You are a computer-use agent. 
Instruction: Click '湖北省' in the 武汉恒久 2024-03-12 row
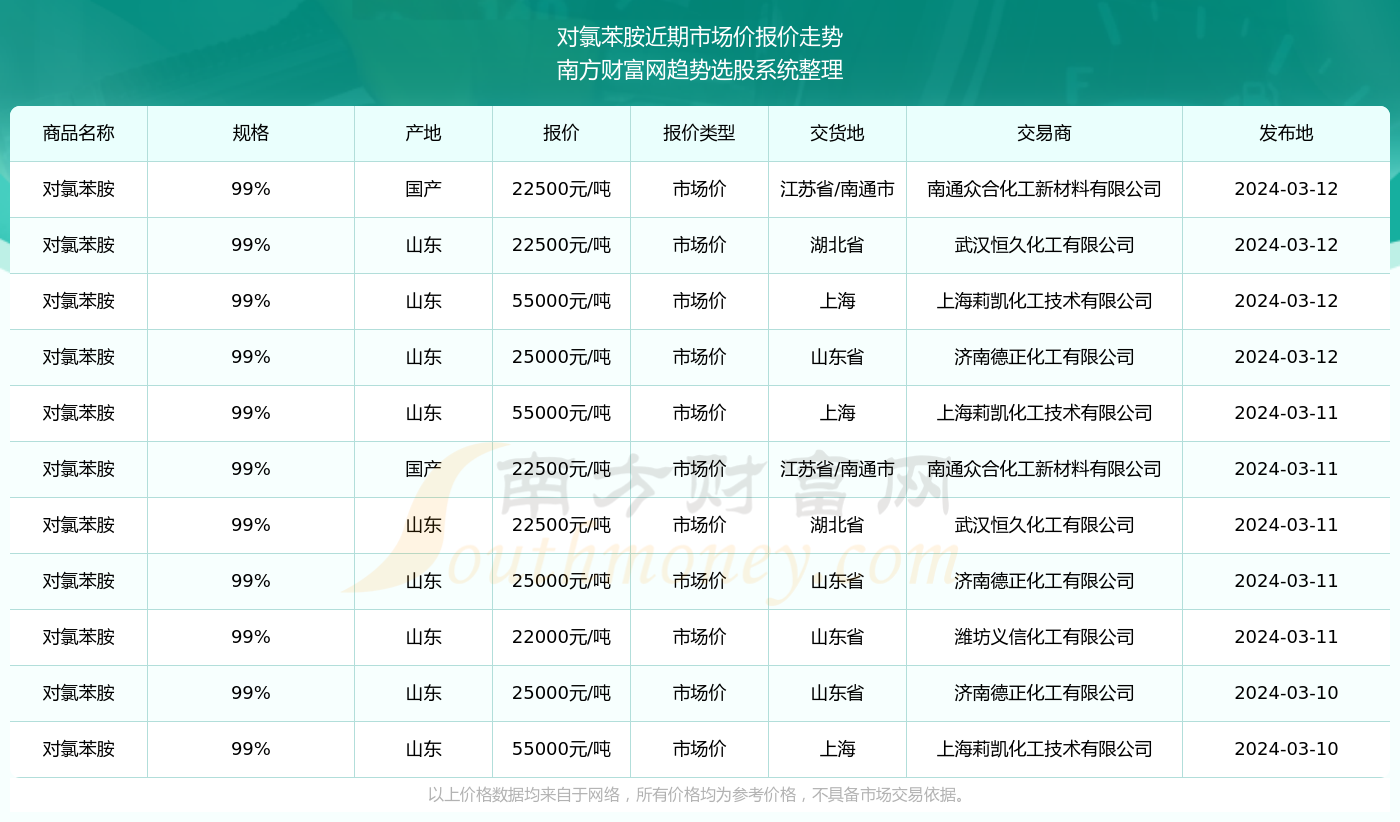[x=837, y=245]
